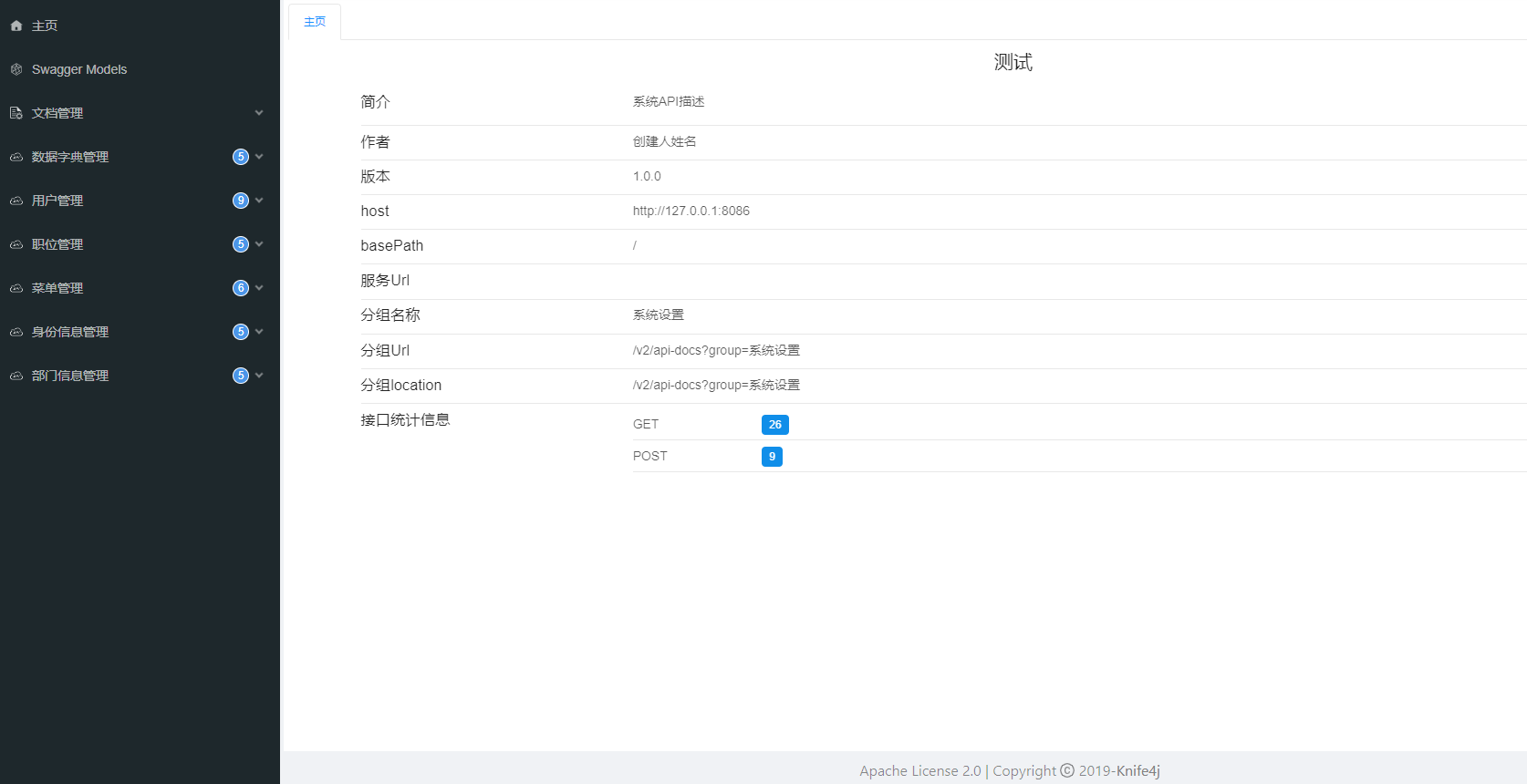Open Swagger Models in sidebar
This screenshot has width=1527, height=784.
pyautogui.click(x=140, y=69)
